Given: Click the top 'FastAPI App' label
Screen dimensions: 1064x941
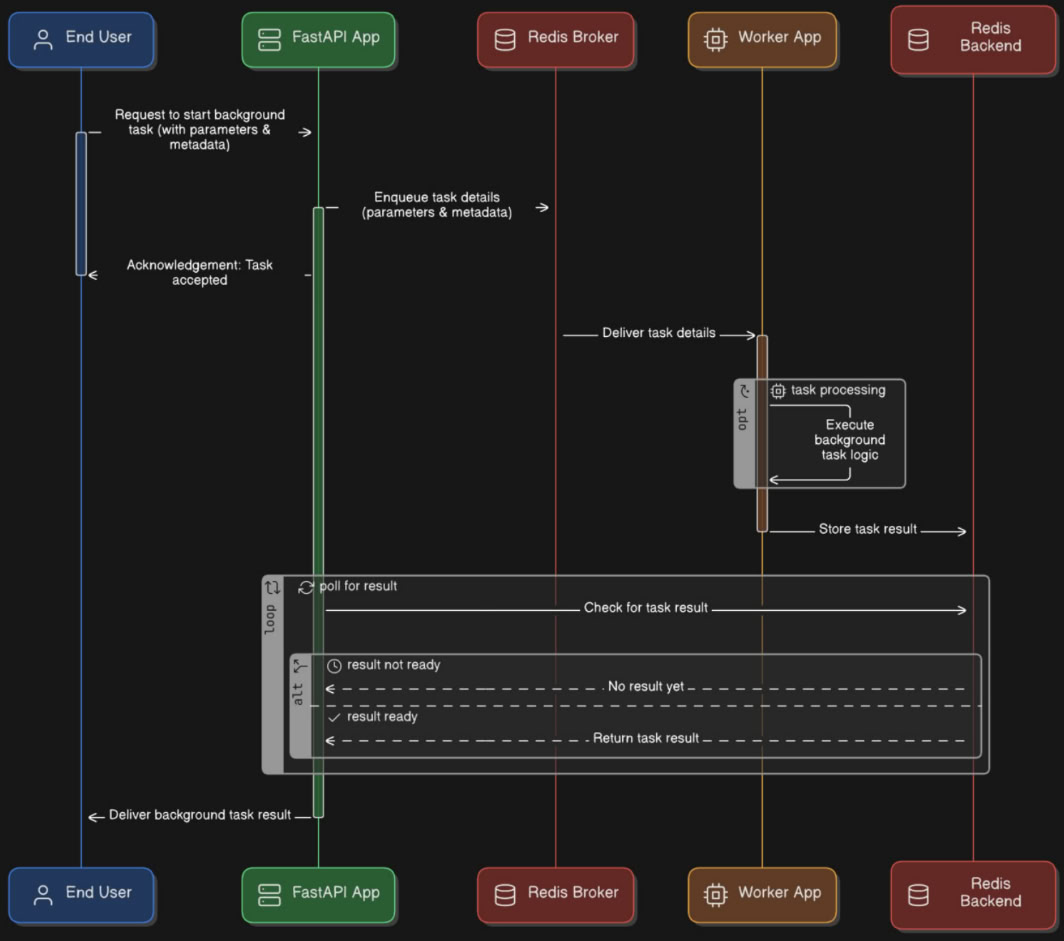Looking at the screenshot, I should coord(336,37).
